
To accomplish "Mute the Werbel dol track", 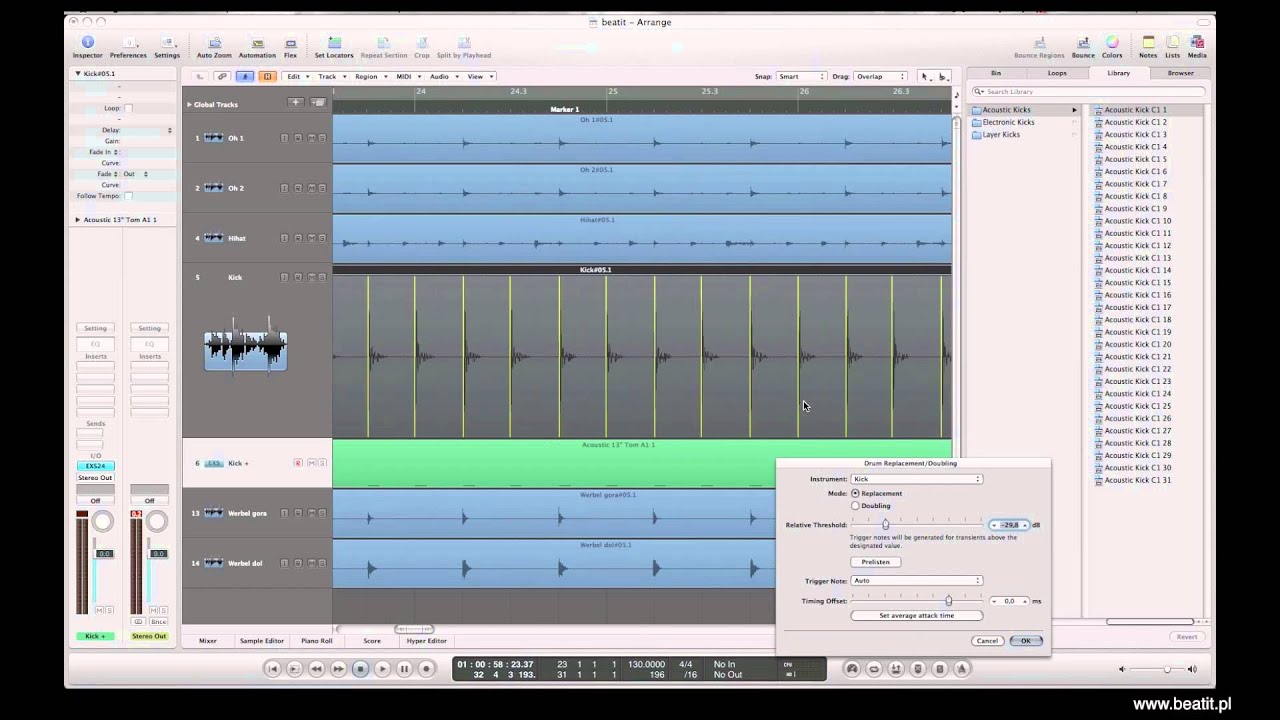I will (x=311, y=563).
